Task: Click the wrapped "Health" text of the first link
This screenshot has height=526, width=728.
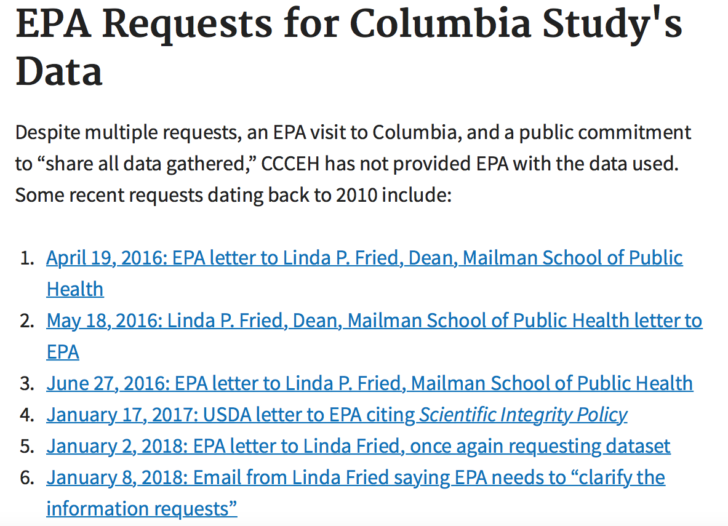Action: click(75, 289)
